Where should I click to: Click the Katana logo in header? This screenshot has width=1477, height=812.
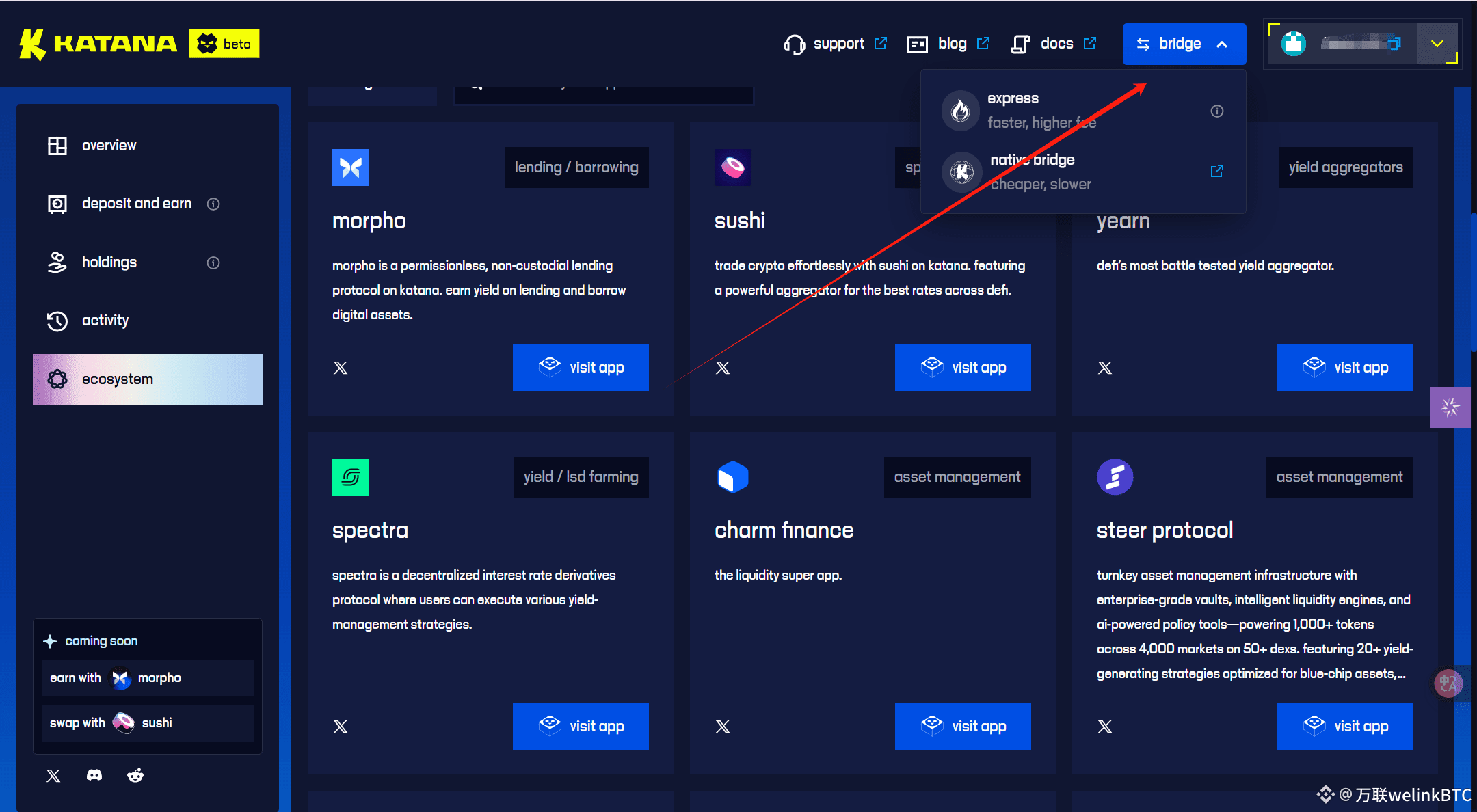coord(99,44)
